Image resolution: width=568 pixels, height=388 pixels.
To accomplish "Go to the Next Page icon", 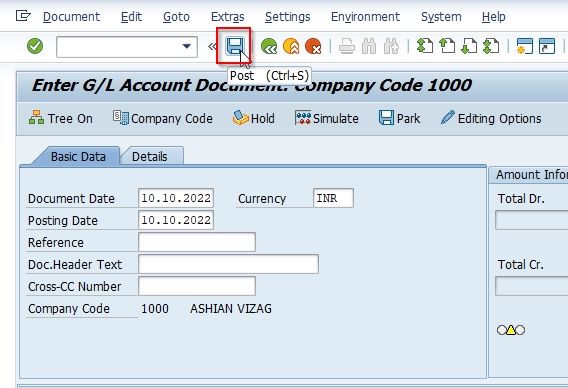I will coord(469,46).
